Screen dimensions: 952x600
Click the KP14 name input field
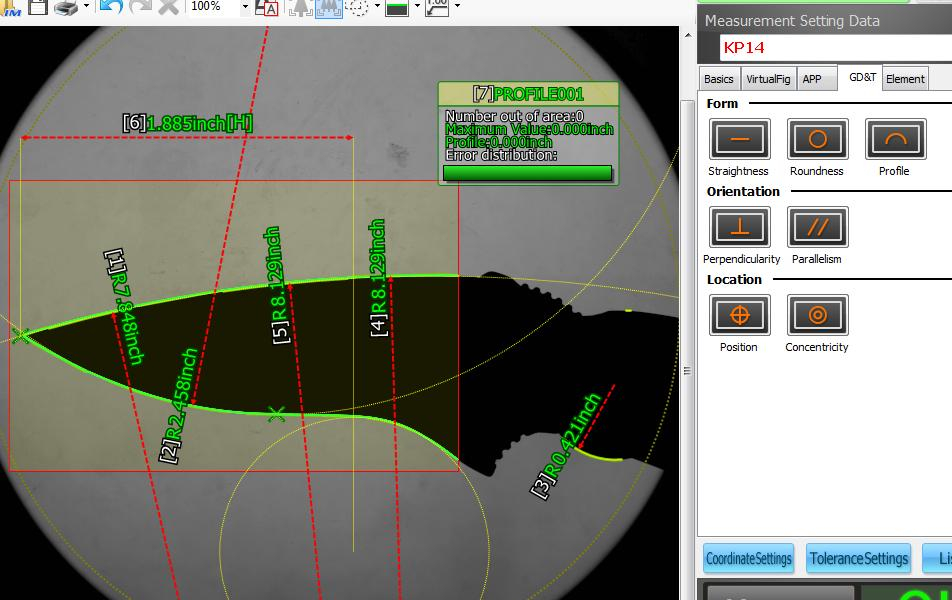[x=835, y=47]
